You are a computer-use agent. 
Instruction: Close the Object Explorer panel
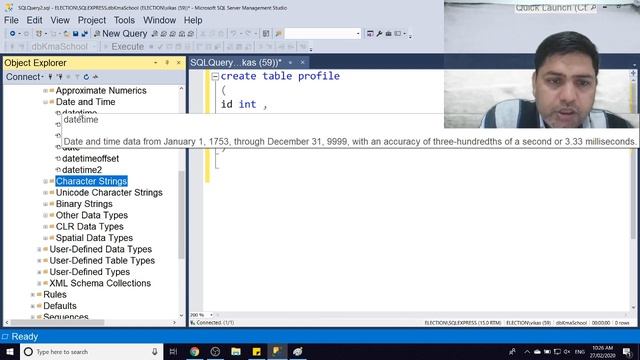178,62
